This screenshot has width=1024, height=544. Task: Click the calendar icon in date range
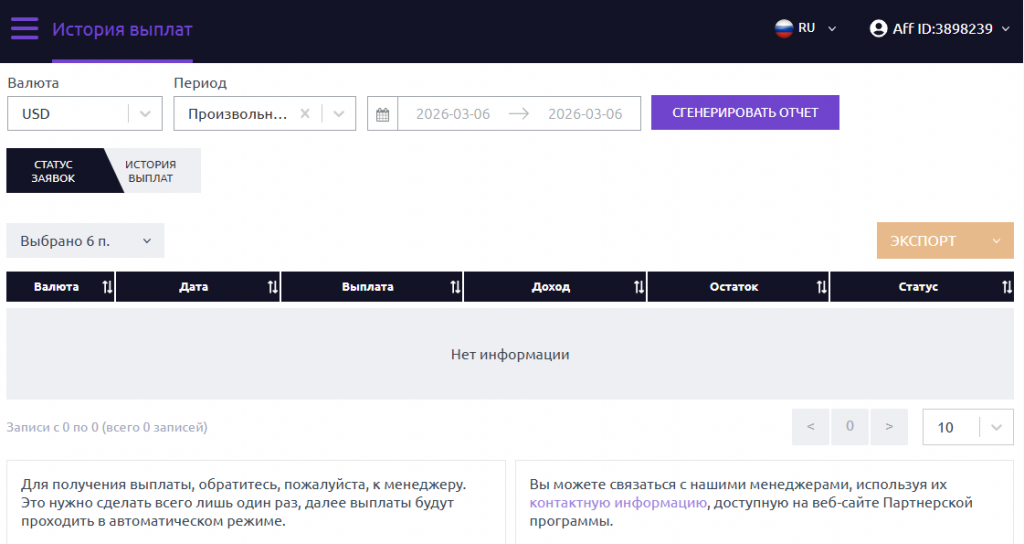pyautogui.click(x=382, y=114)
